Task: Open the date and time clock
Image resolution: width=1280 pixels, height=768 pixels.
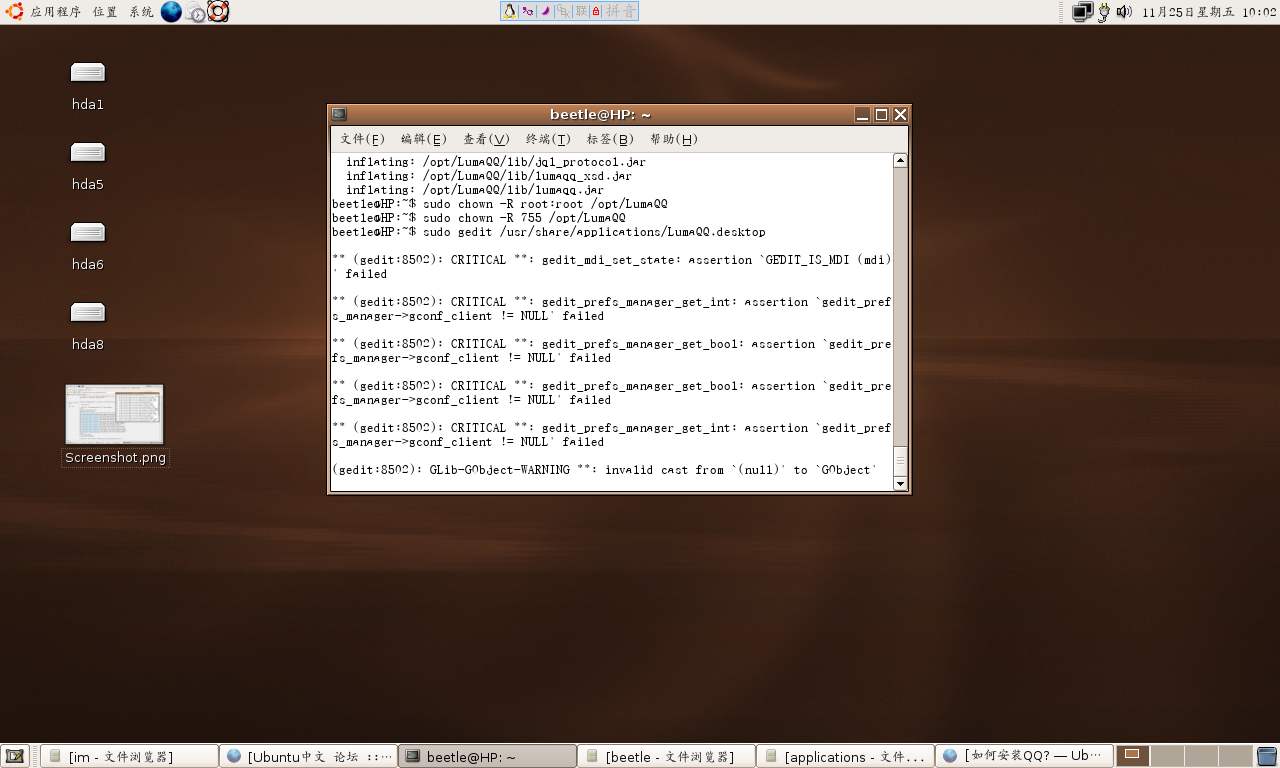Action: pos(1209,12)
